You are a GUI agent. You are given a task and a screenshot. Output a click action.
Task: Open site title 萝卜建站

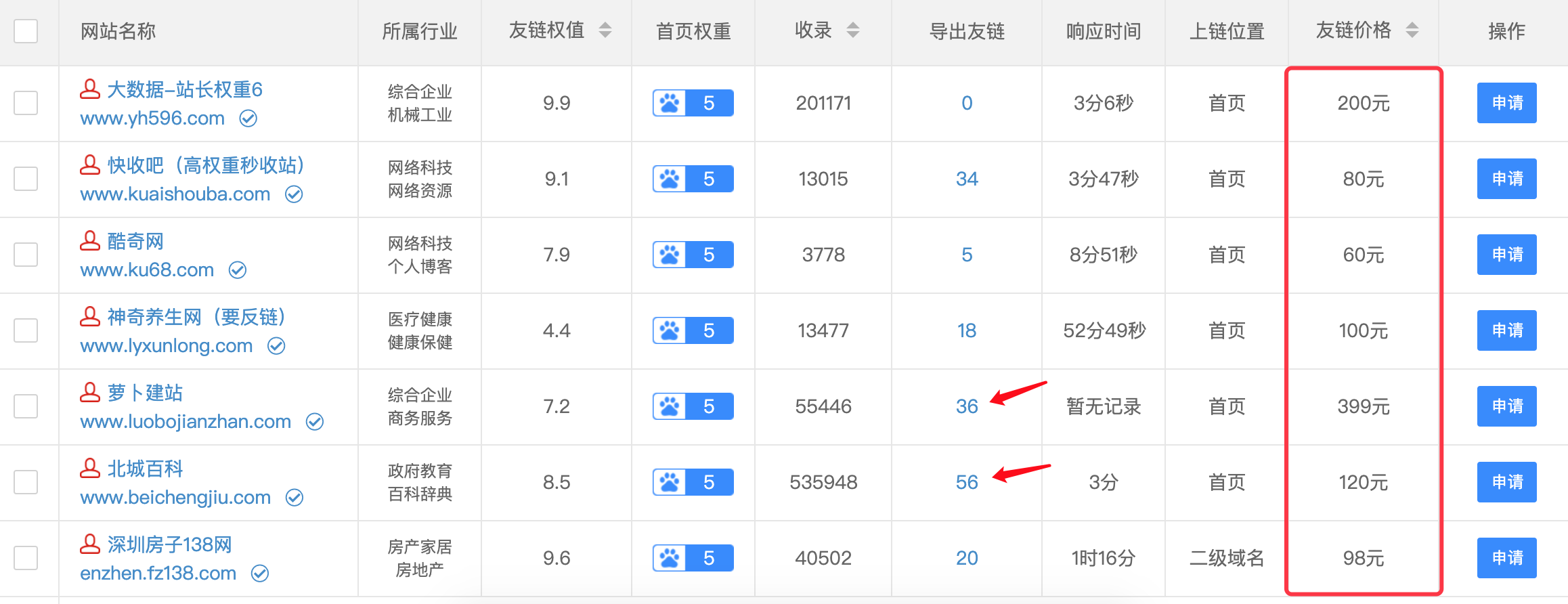click(x=145, y=393)
